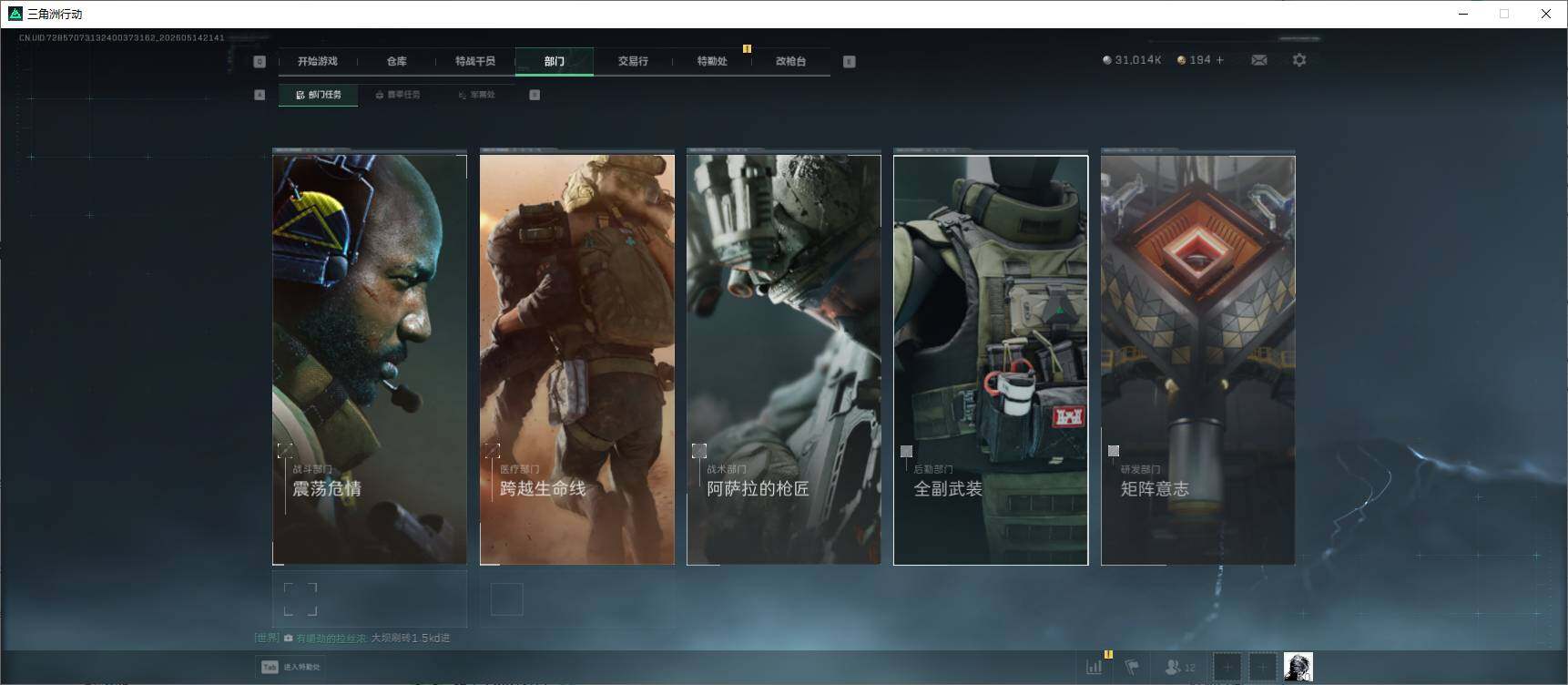Viewport: 1568px width, 685px height.
Task: Click the plus icon beside 194
Action: pos(1220,60)
